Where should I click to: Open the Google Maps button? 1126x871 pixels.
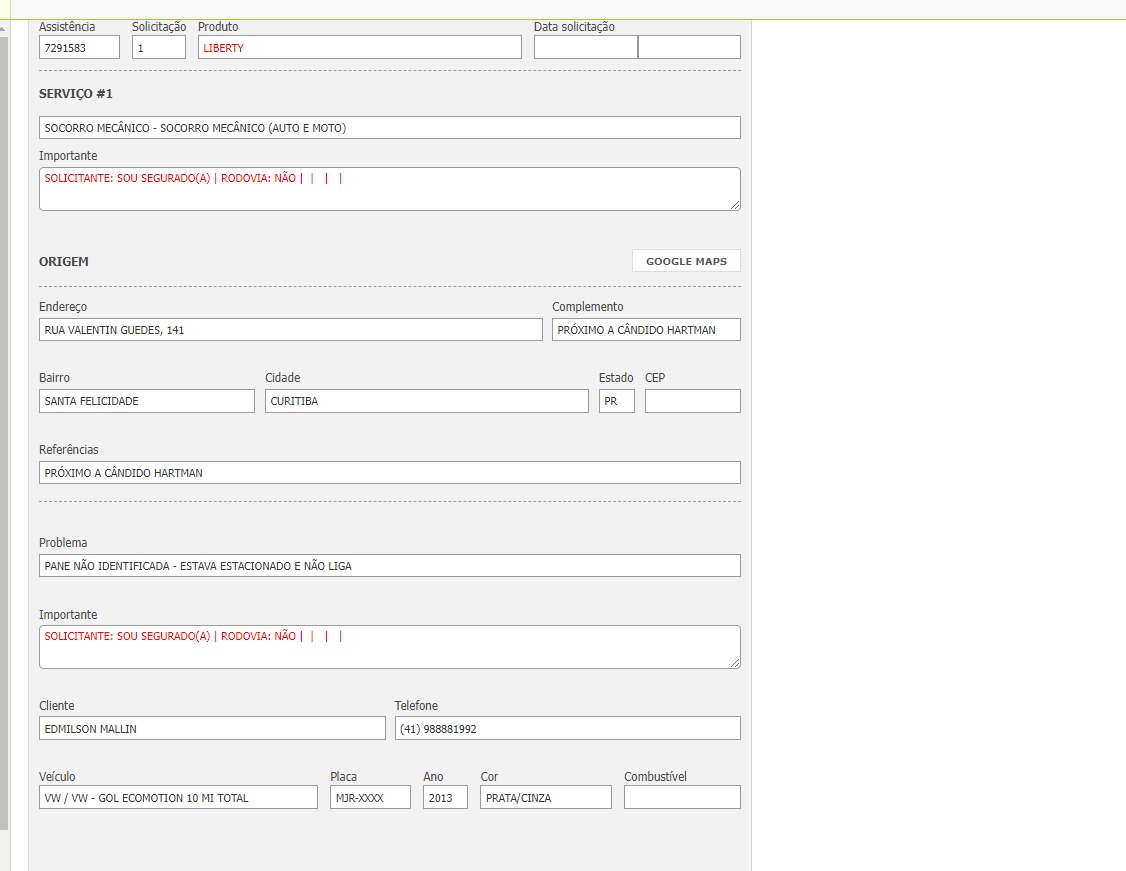(x=686, y=261)
